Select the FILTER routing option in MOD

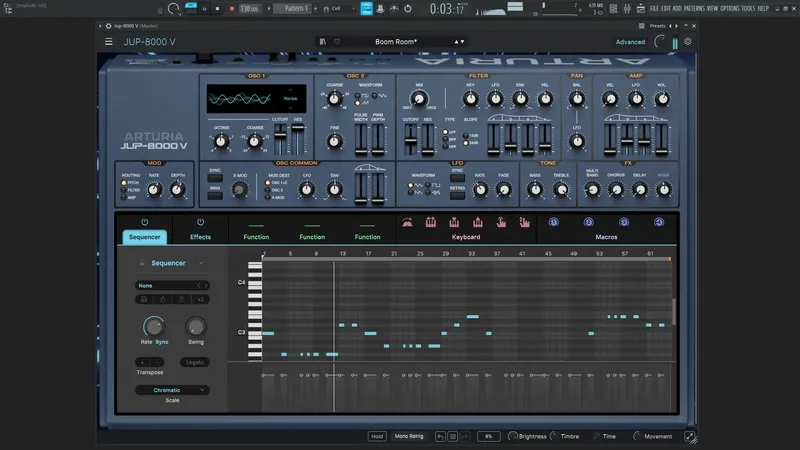tap(125, 189)
